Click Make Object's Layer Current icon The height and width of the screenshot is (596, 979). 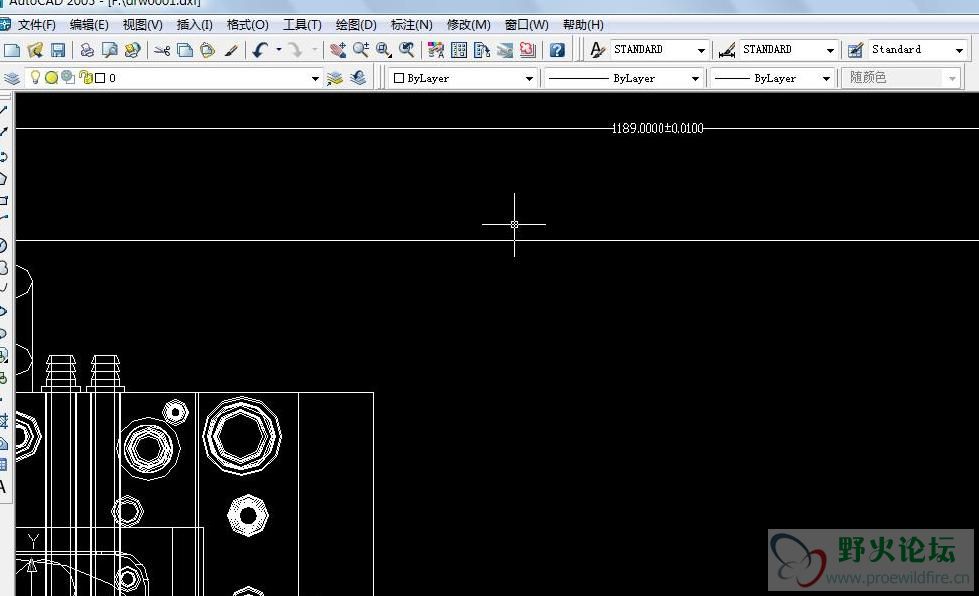point(335,78)
